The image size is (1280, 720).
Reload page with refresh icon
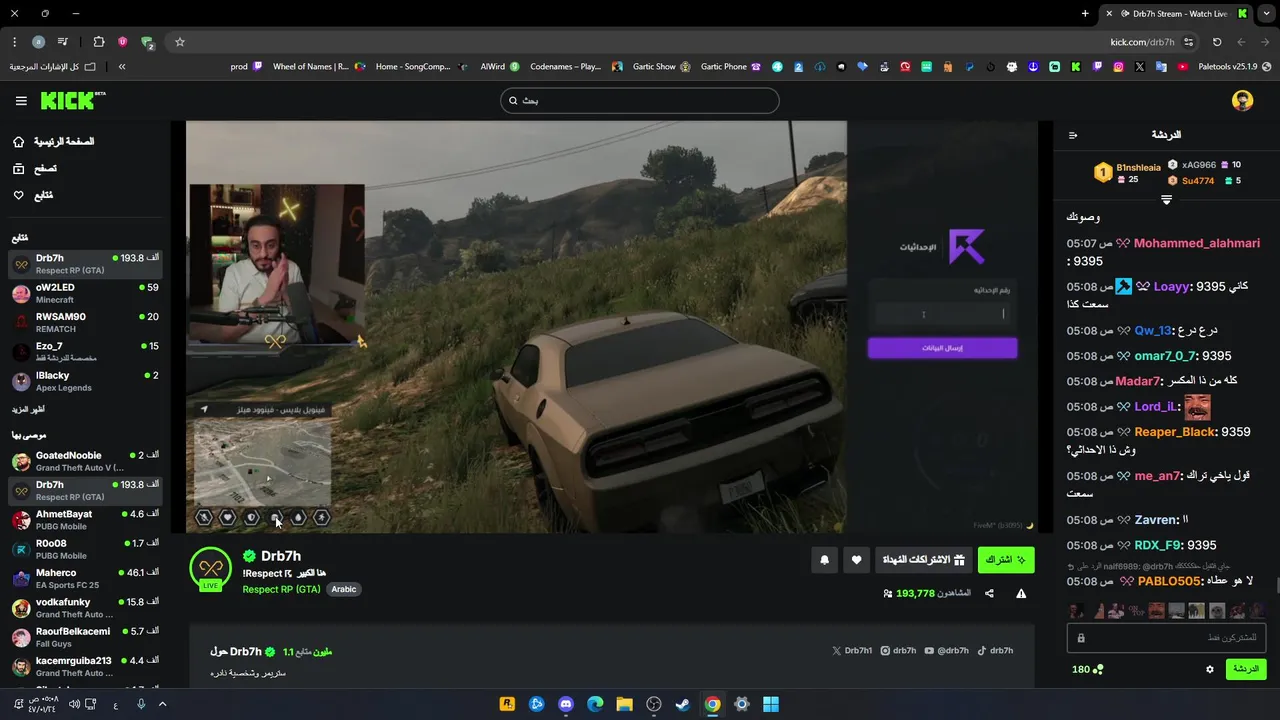pyautogui.click(x=1217, y=42)
